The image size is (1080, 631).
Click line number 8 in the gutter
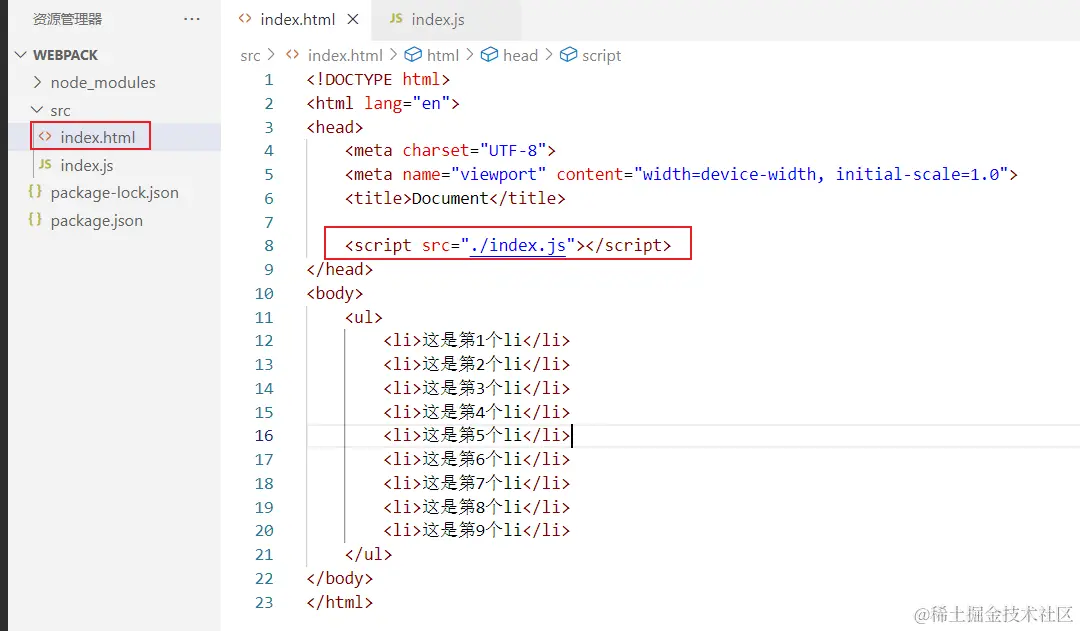[269, 246]
